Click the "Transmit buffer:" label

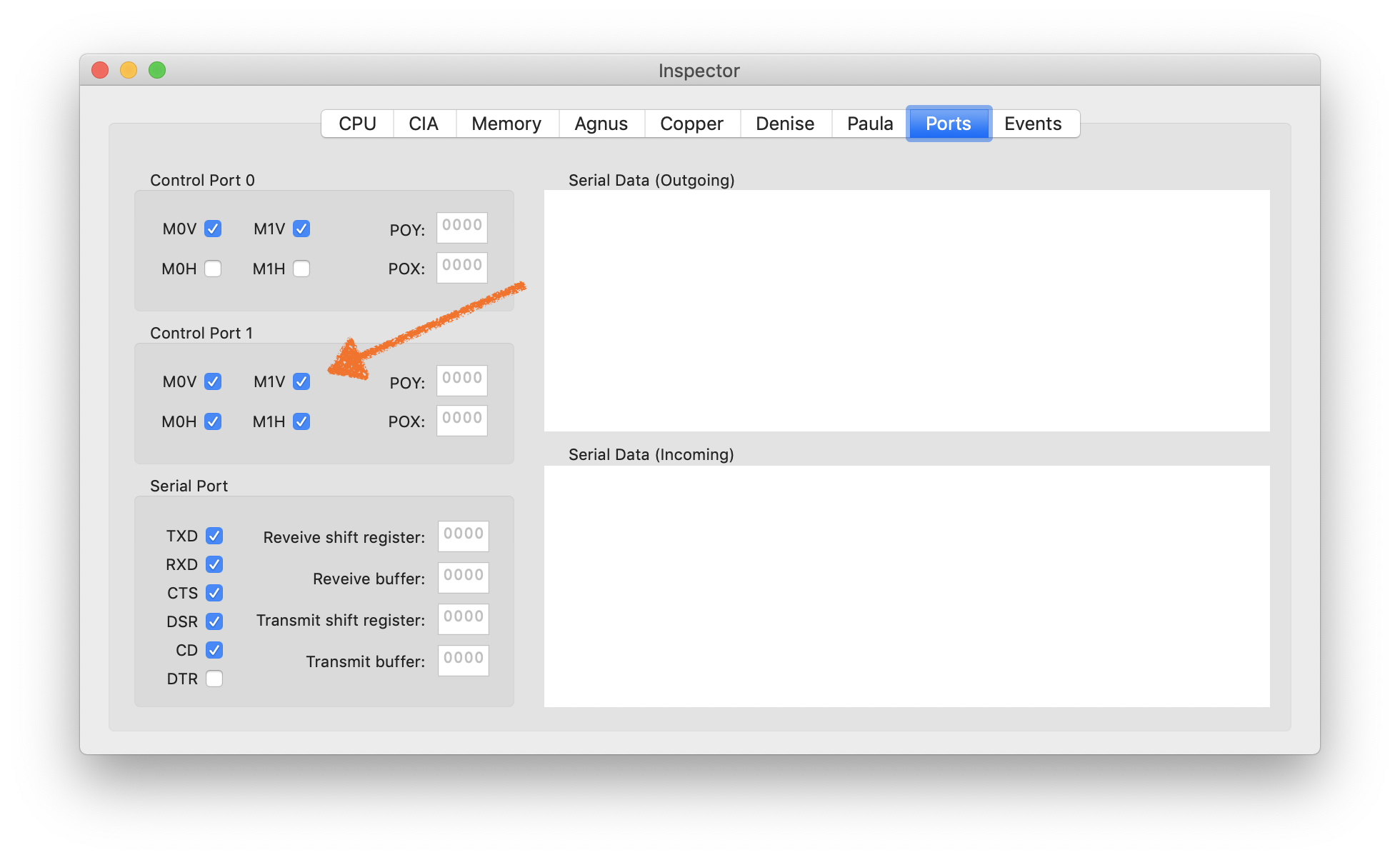click(366, 661)
